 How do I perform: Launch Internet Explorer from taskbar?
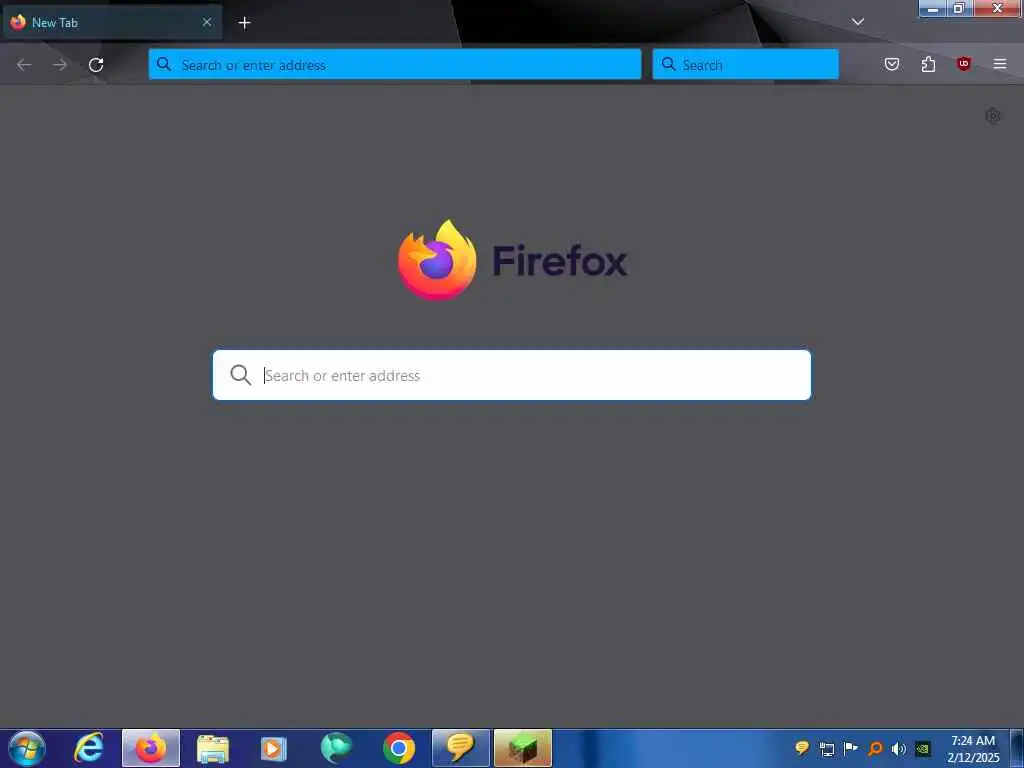[88, 748]
